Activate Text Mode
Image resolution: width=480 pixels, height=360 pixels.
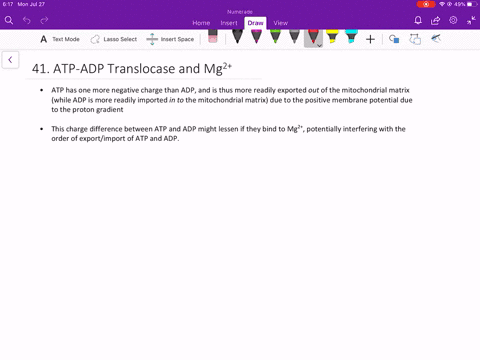[x=60, y=39]
